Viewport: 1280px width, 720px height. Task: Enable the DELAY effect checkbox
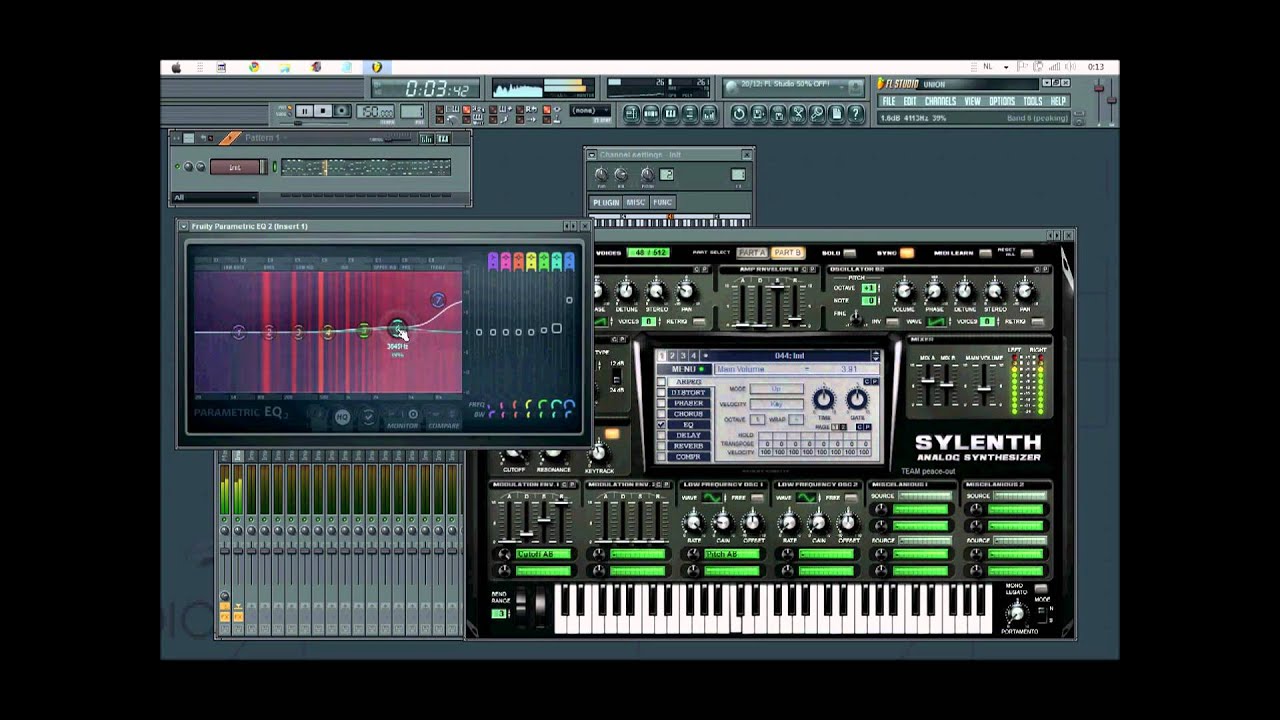(x=661, y=435)
